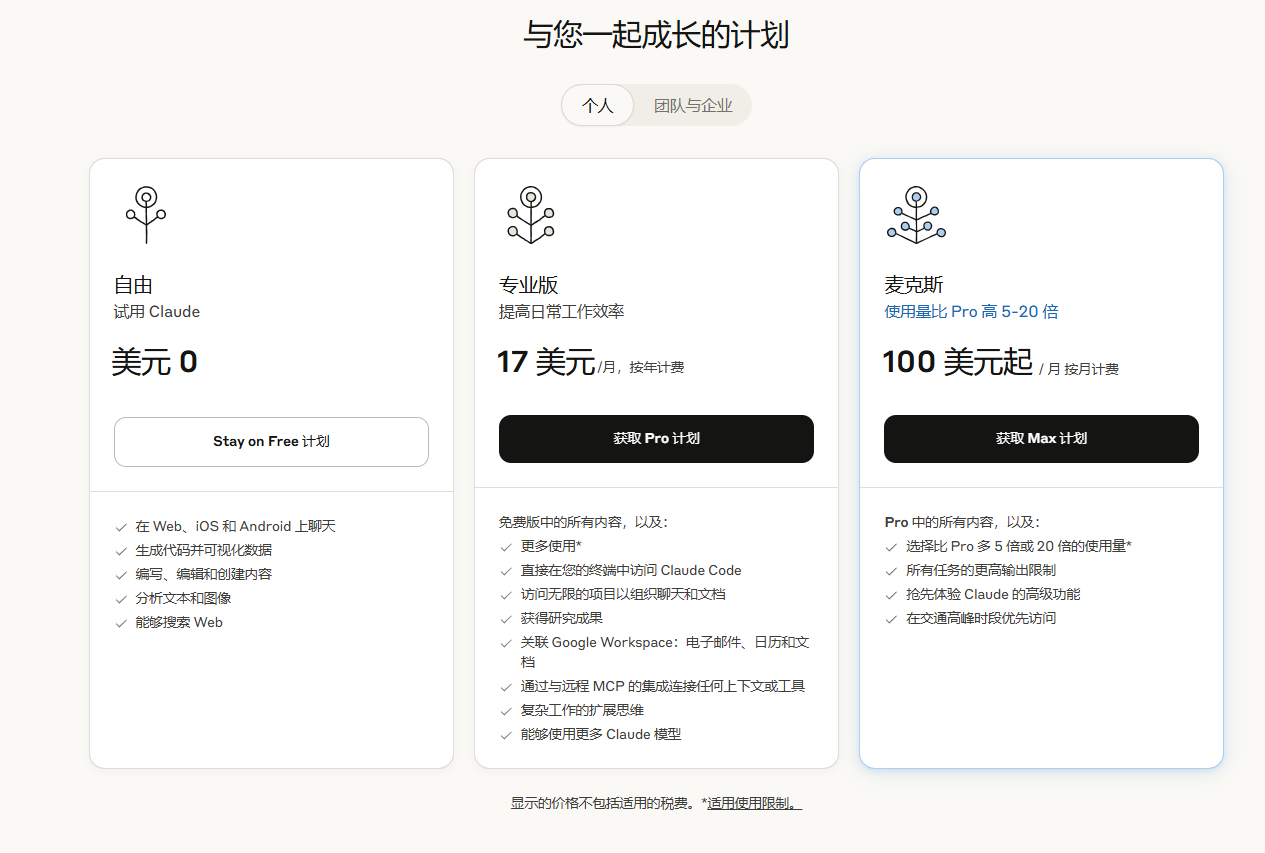Select the subtitle 提高日常工作效率
Screen dimensions: 1265x853
point(562,312)
